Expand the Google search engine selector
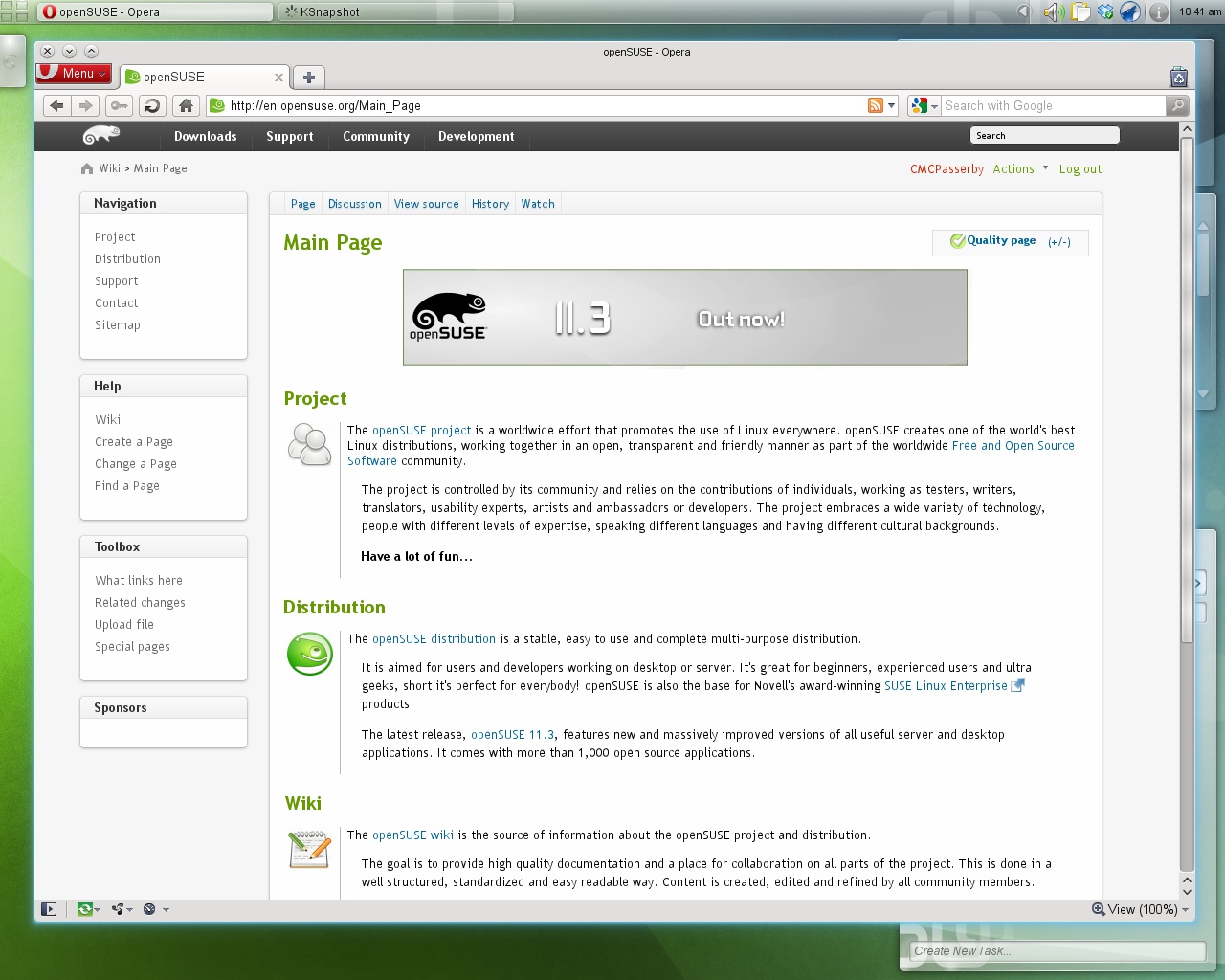 click(924, 105)
